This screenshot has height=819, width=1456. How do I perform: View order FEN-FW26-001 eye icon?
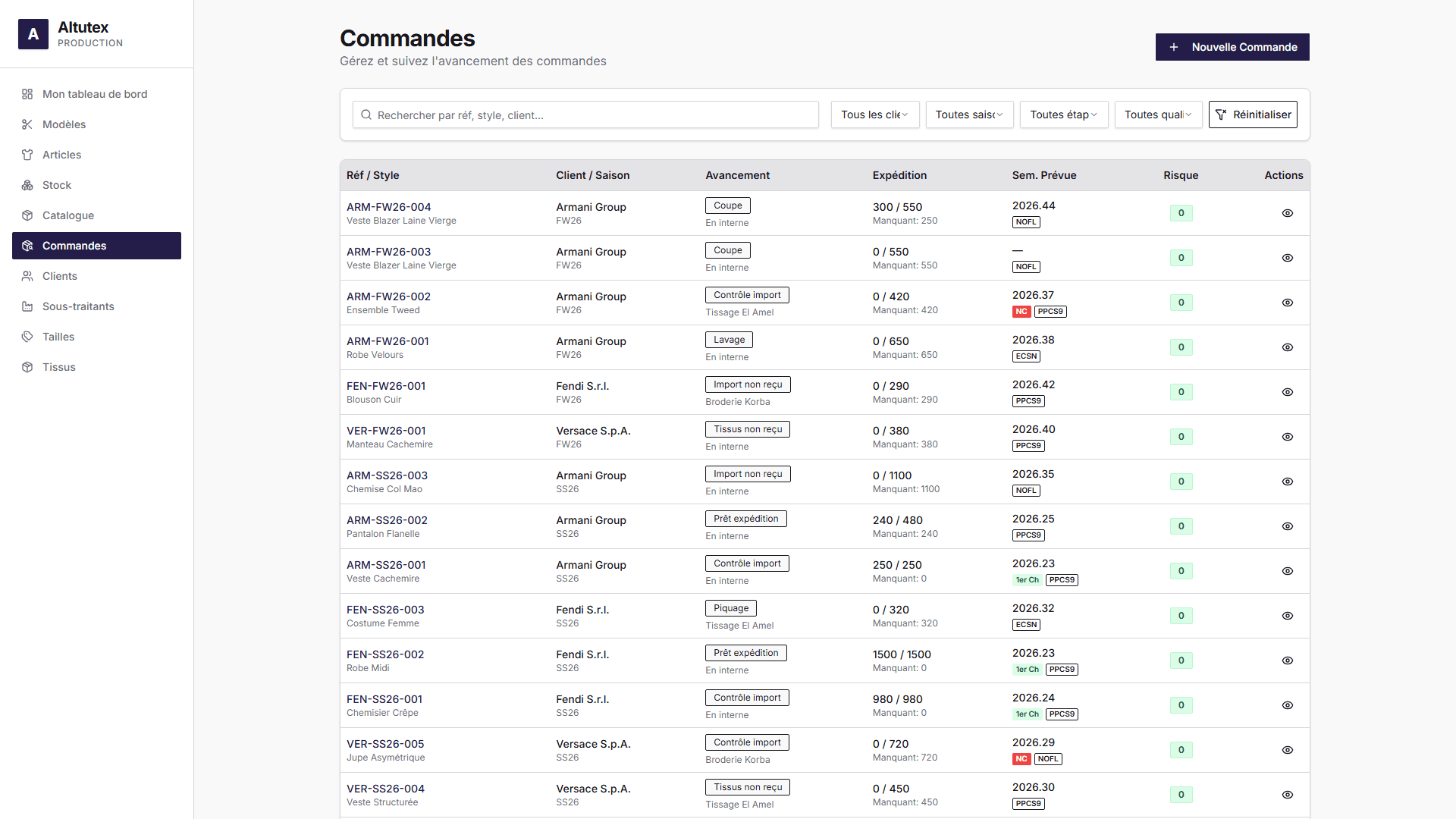pos(1288,392)
